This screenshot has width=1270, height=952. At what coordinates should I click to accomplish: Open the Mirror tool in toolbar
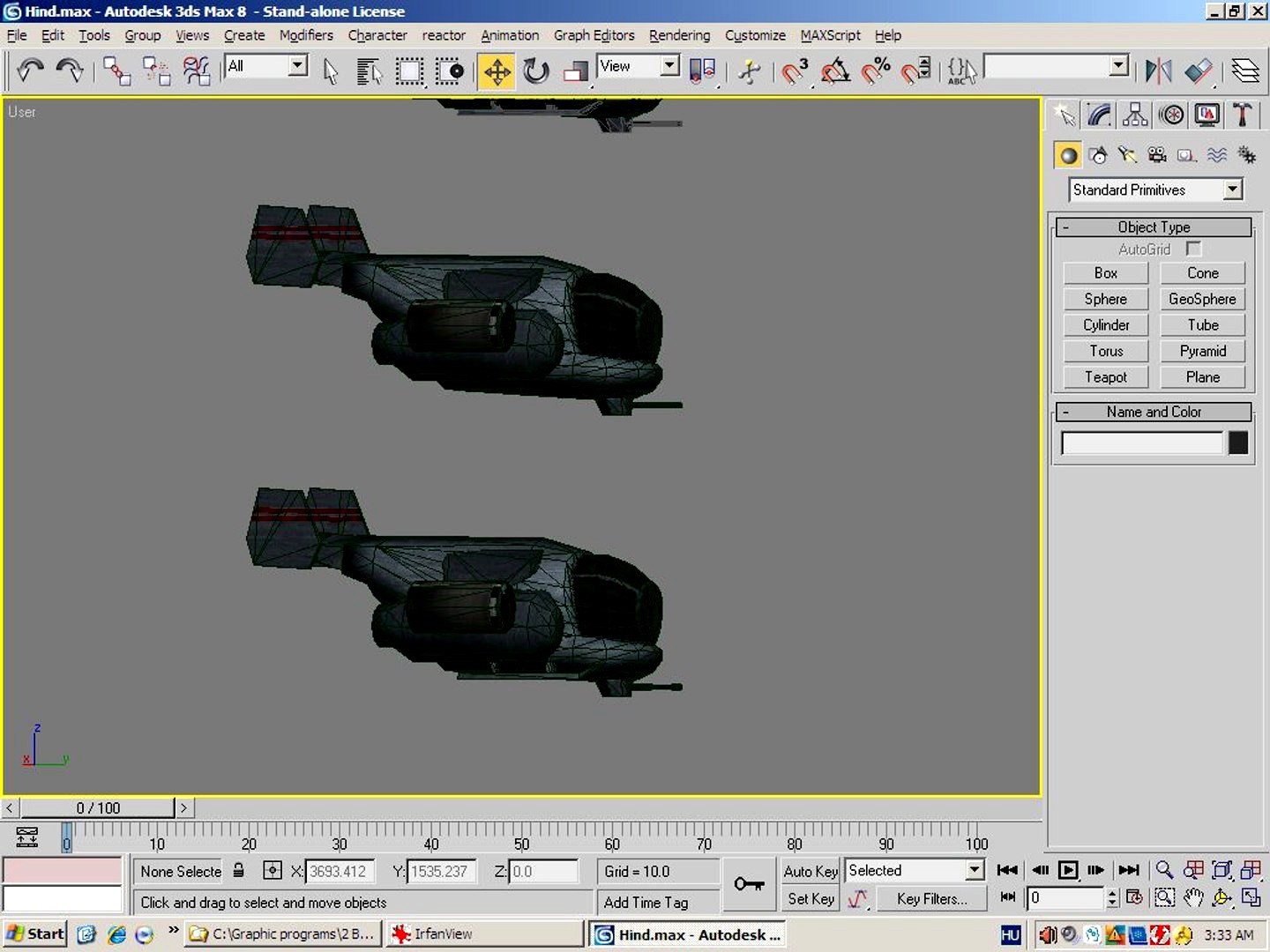coord(1157,71)
